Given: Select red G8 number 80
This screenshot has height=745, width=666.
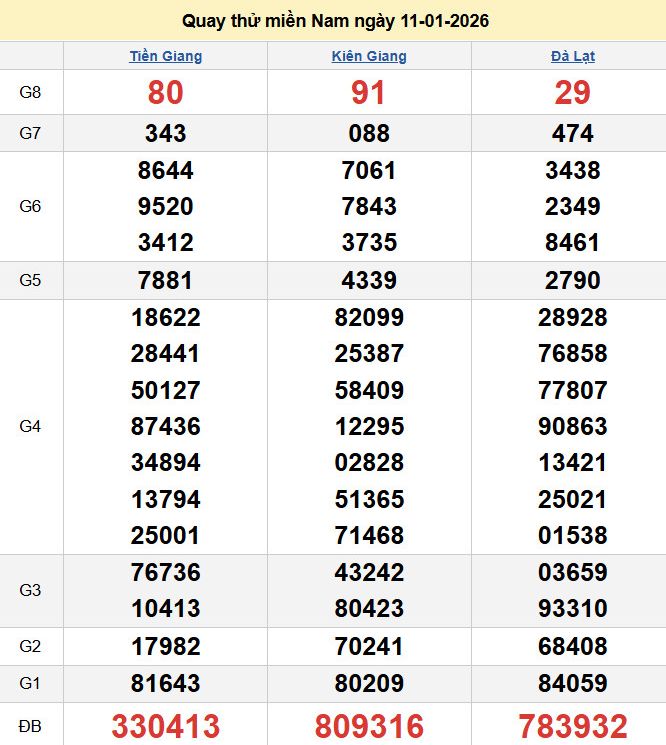Looking at the screenshot, I should (x=165, y=93).
